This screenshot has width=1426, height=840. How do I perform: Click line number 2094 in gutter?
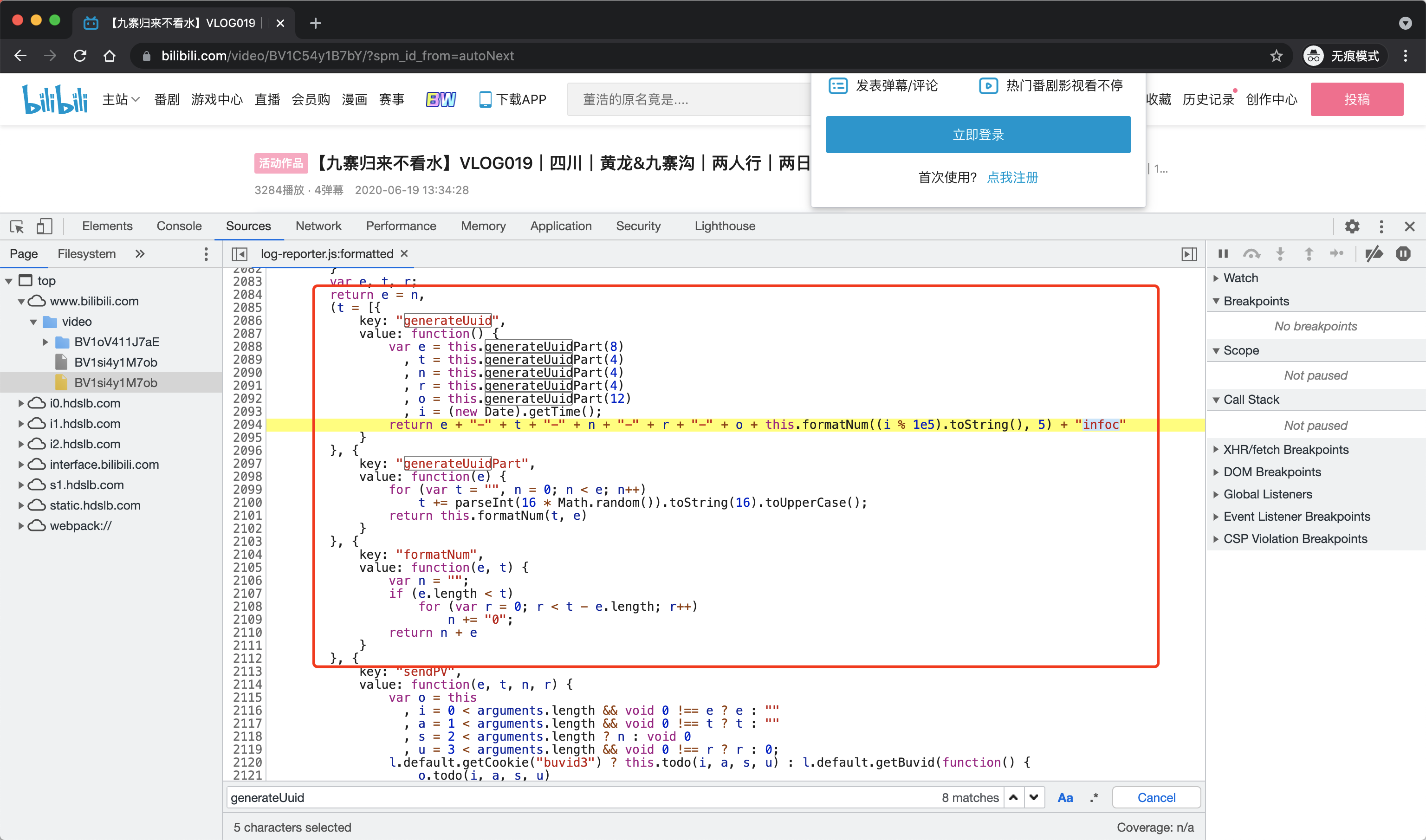(247, 425)
